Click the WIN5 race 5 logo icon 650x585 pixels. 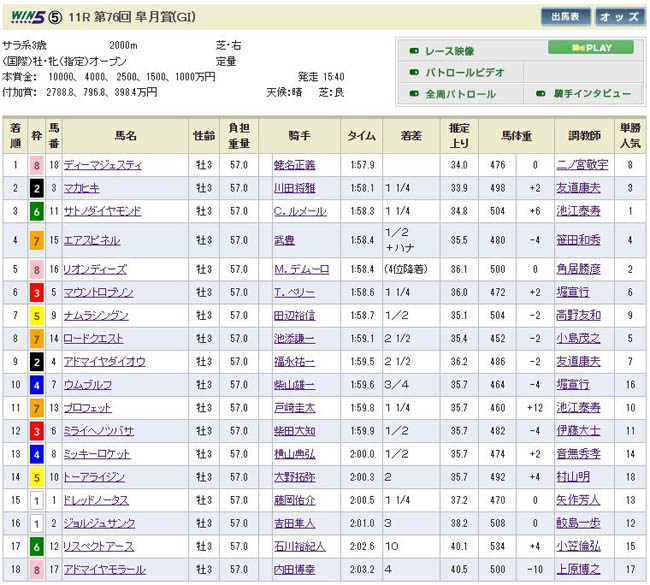click(x=34, y=16)
